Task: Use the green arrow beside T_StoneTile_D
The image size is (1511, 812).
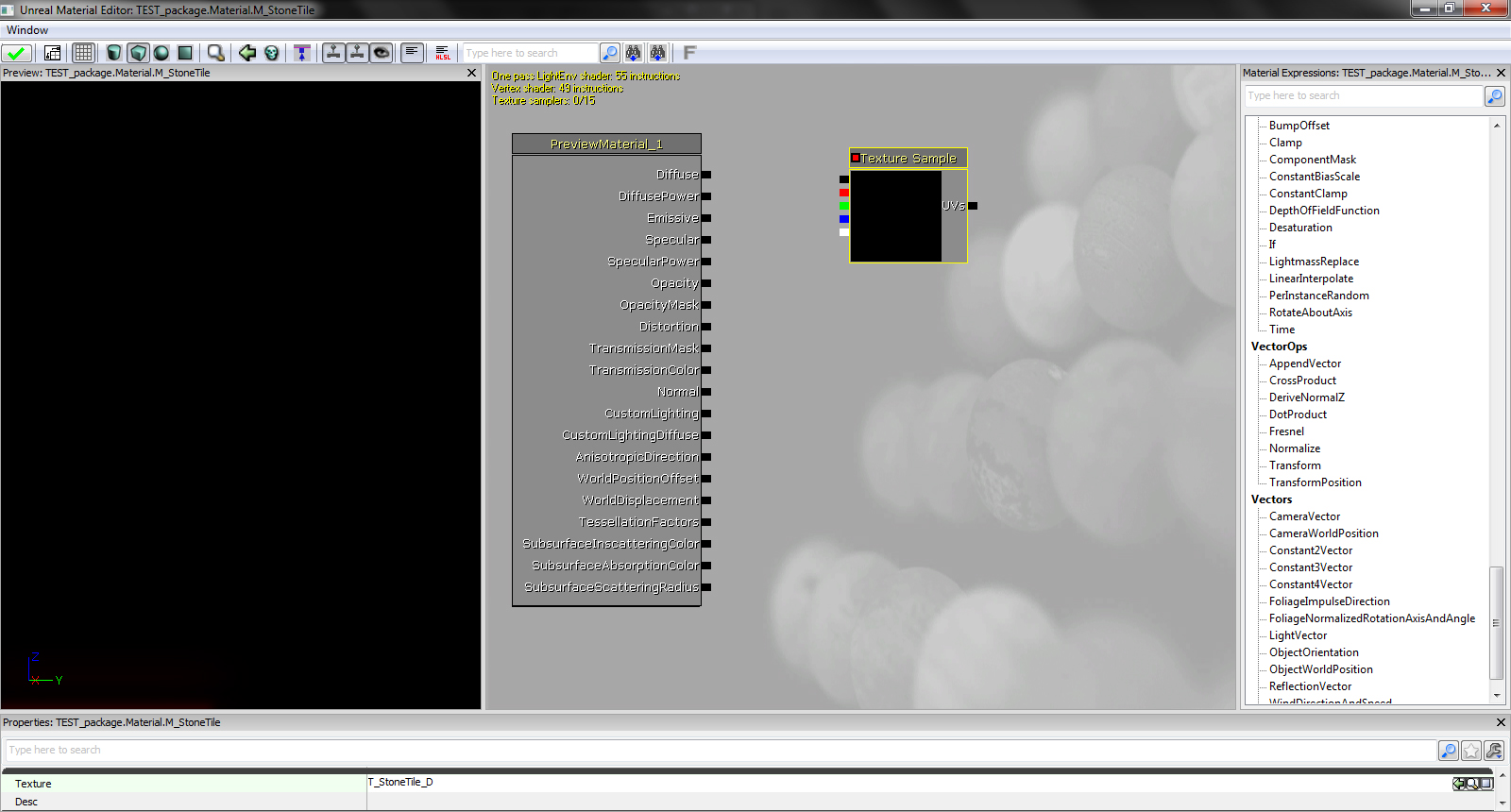Action: pos(1460,784)
